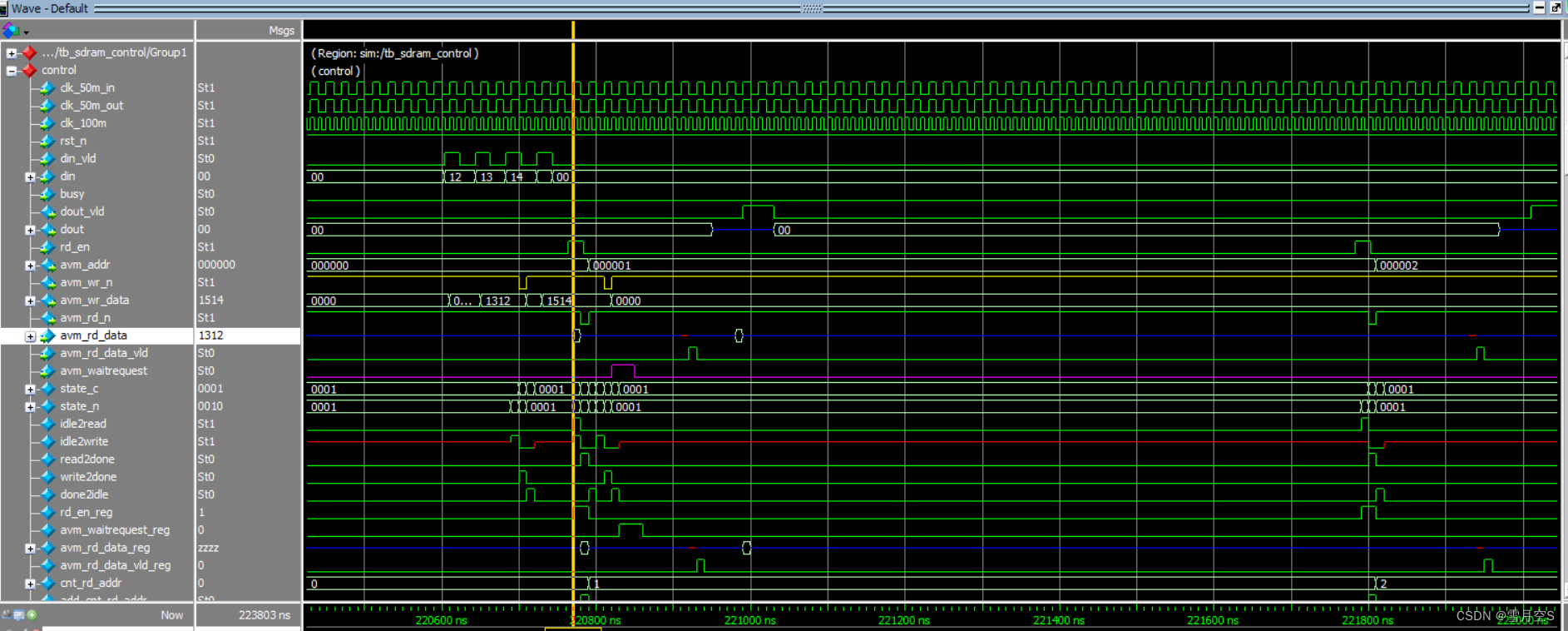1568x631 pixels.
Task: Select the idle2read signal icon
Action: point(47,425)
